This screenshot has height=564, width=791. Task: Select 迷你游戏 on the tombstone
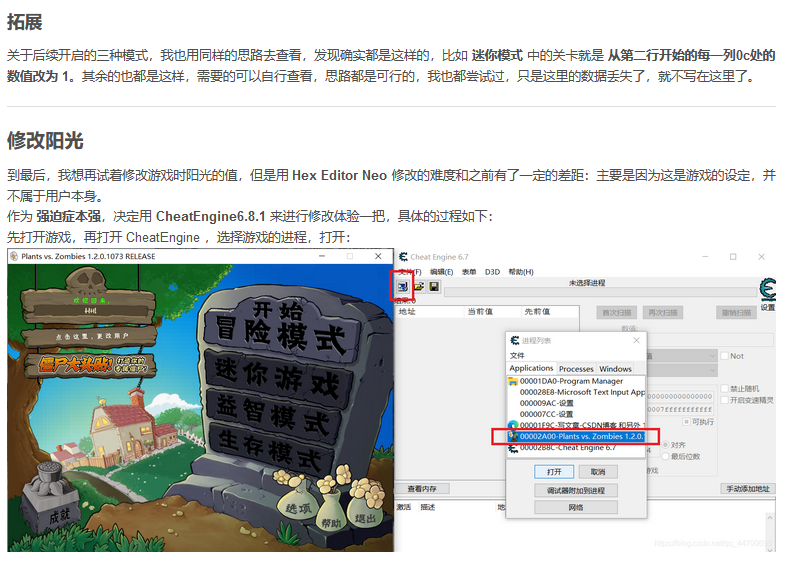coord(276,377)
